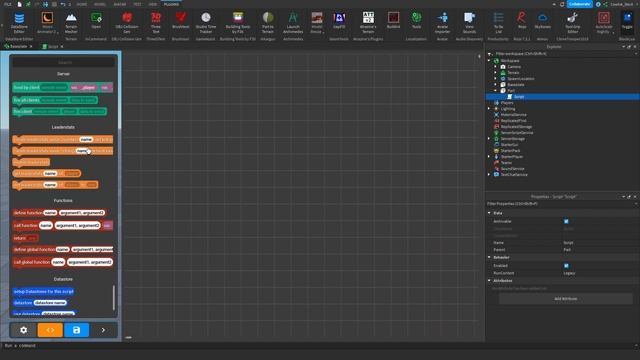Open block editor settings gear

tap(24, 330)
